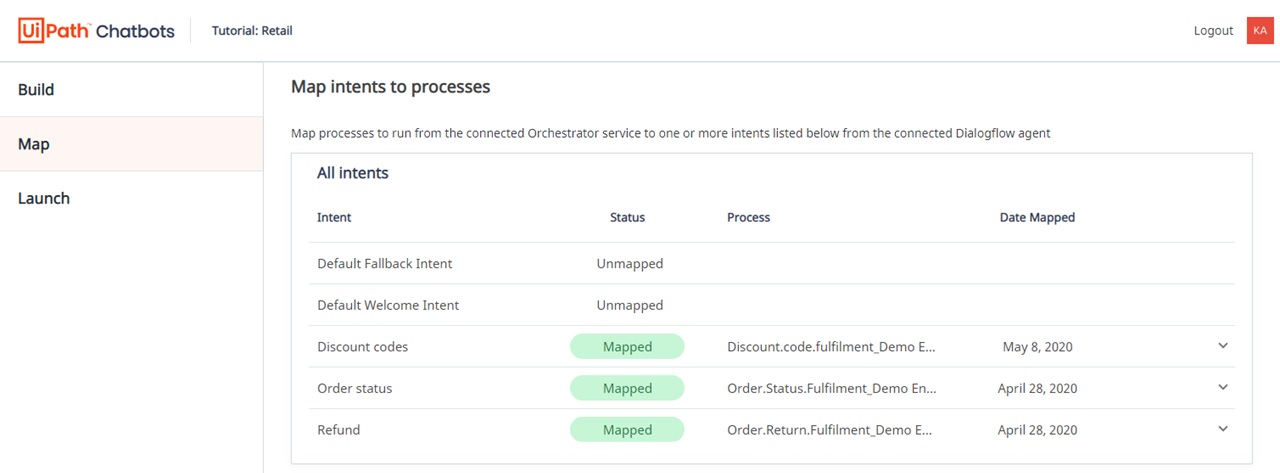Click the Order.Status.Fulfilment process name

click(831, 388)
